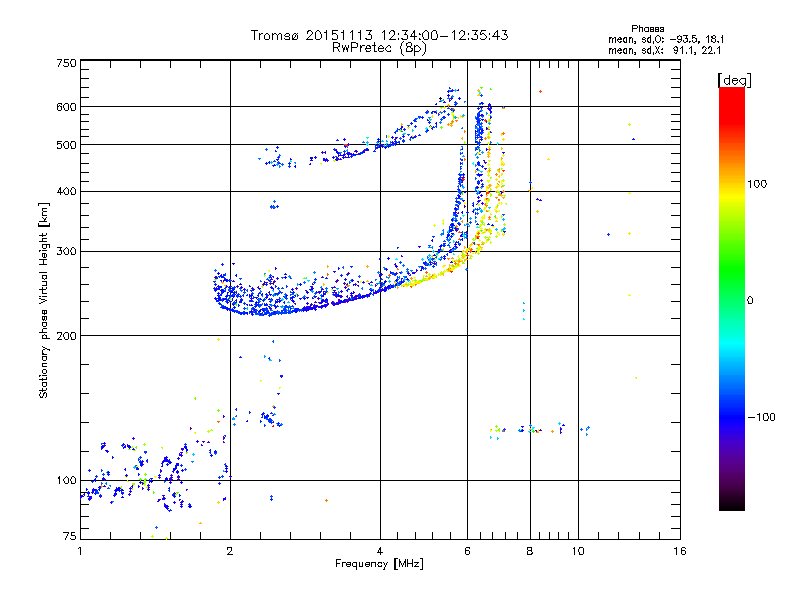Click the y-axis tick label '200'
This screenshot has width=800, height=600.
(x=66, y=336)
